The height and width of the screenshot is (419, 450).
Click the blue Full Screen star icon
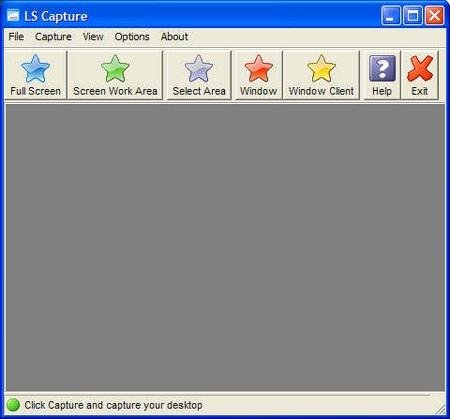(x=35, y=69)
